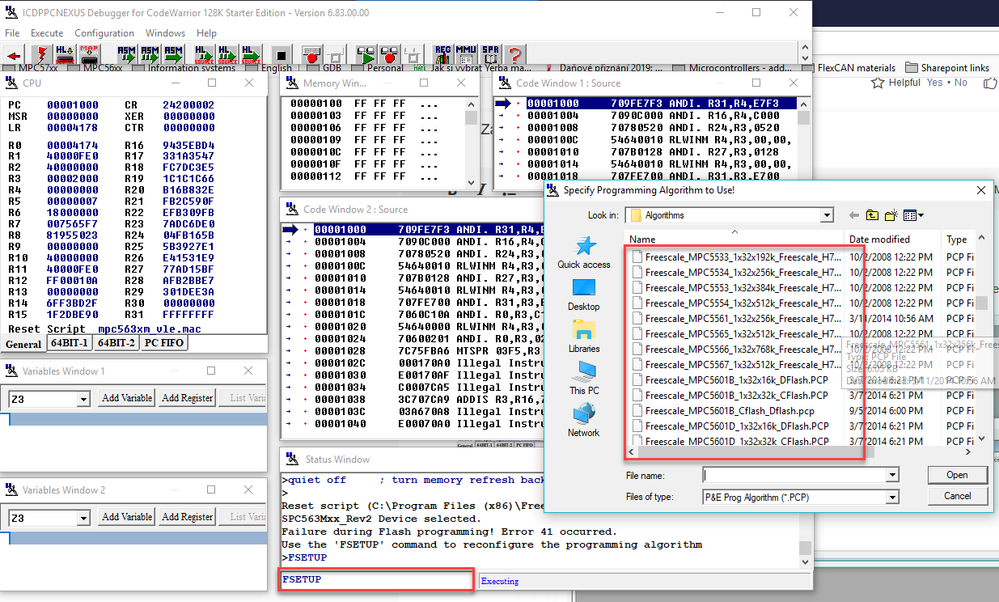Click the red question mark help icon
Screen dimensions: 999x602
(515, 55)
